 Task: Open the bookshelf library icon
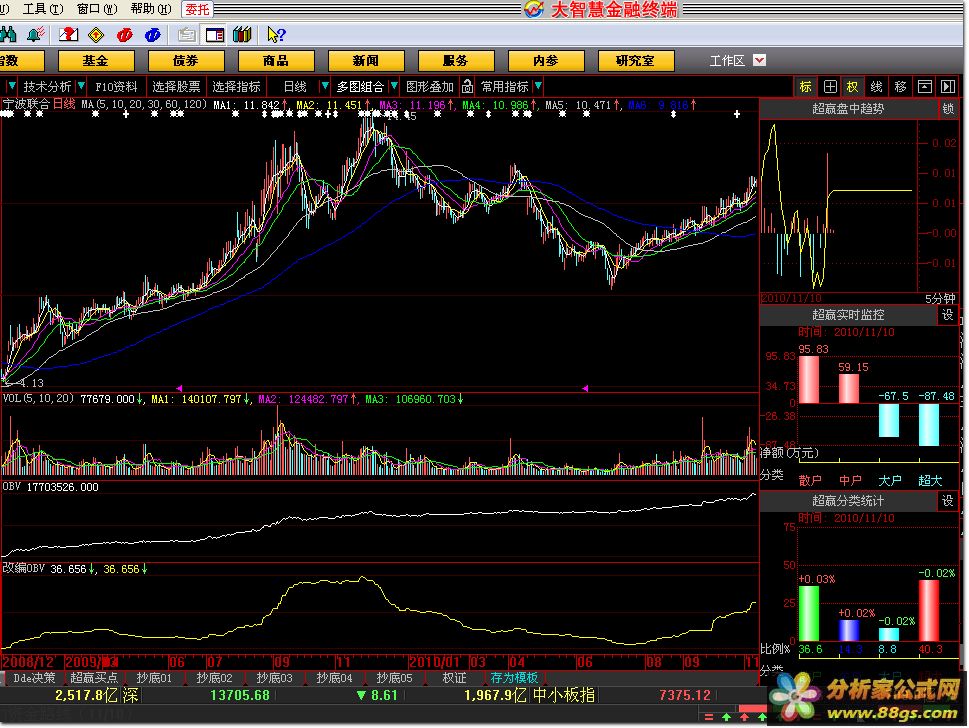coord(242,35)
